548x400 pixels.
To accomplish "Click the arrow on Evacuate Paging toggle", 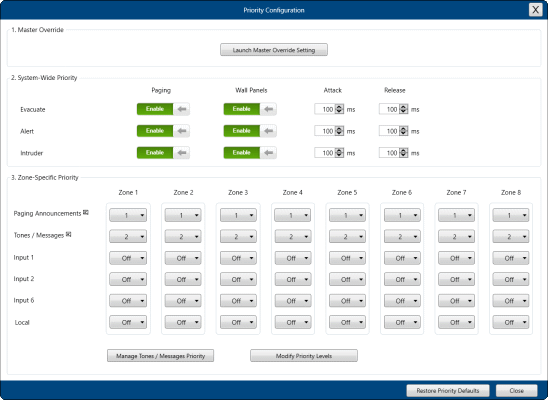I will tap(182, 109).
